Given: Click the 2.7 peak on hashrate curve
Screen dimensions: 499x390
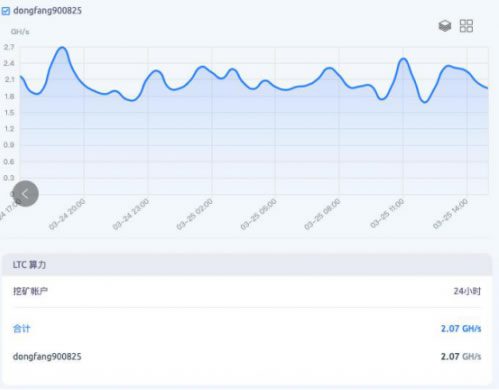Looking at the screenshot, I should click(62, 48).
